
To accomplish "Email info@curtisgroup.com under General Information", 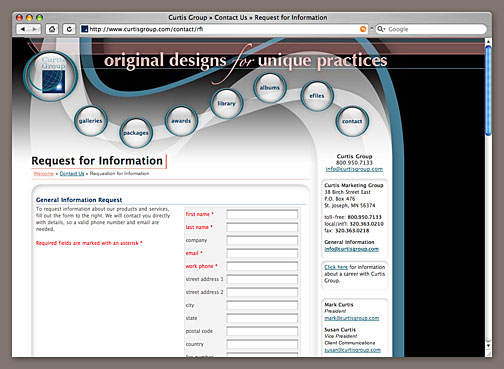I will click(351, 249).
